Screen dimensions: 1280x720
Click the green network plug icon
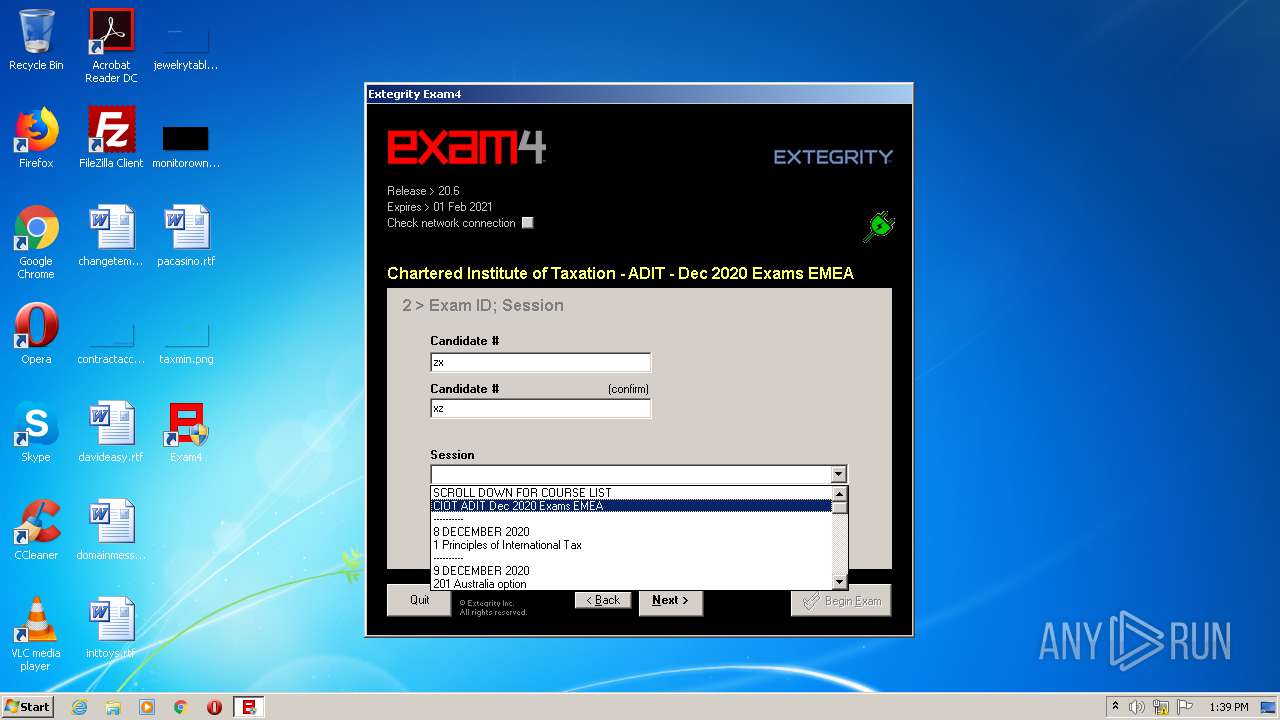pos(878,226)
